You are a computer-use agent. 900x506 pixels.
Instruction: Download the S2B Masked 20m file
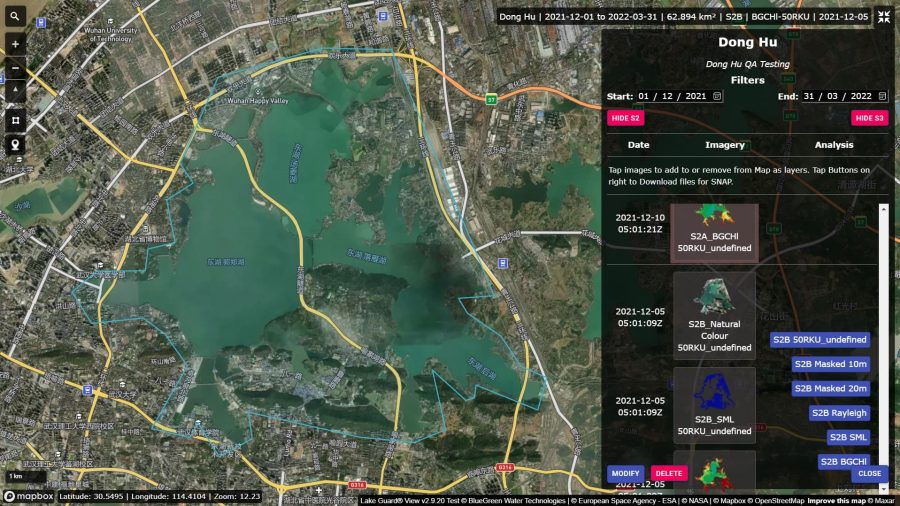pos(831,388)
